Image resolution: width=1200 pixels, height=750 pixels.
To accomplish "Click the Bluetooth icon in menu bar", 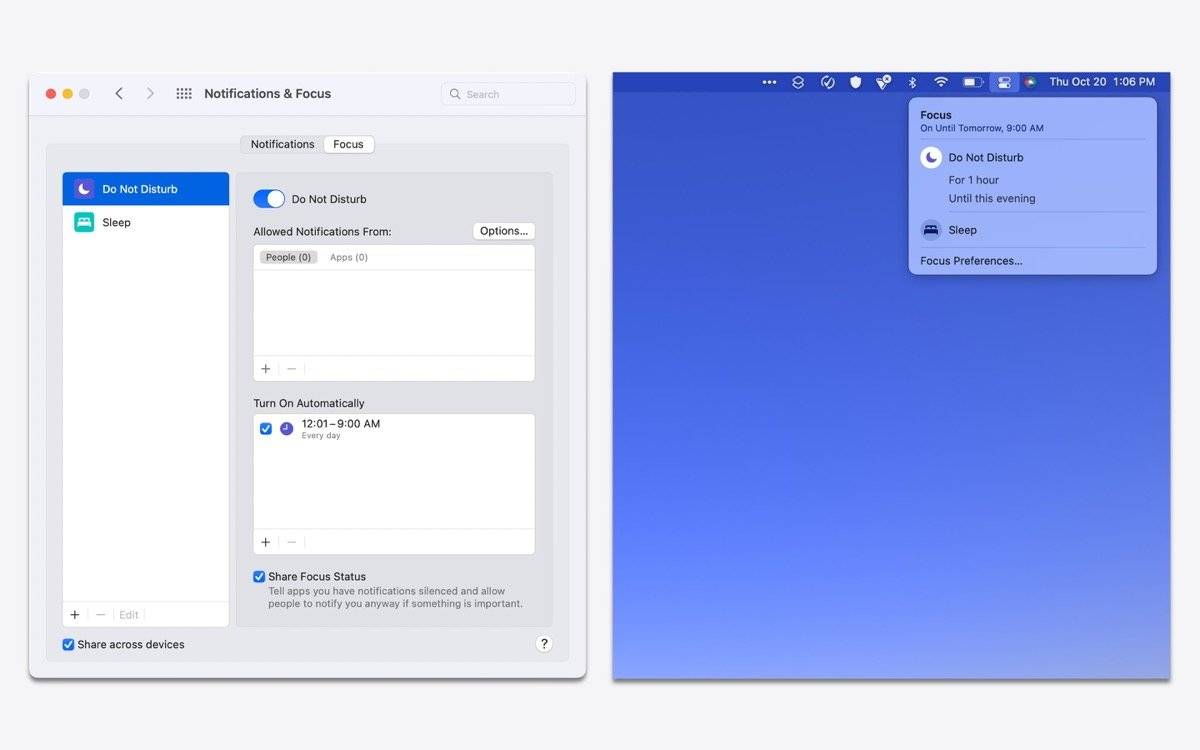I will [912, 82].
